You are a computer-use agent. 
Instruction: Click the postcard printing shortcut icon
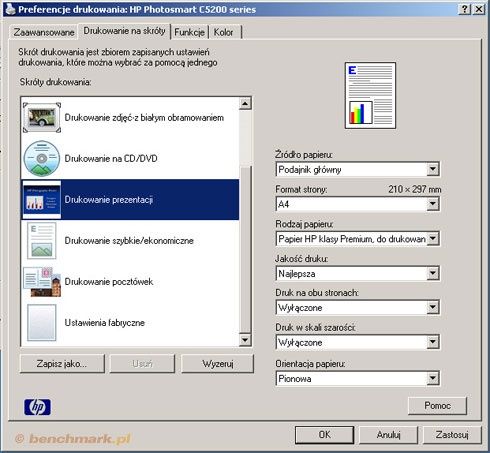tap(42, 281)
